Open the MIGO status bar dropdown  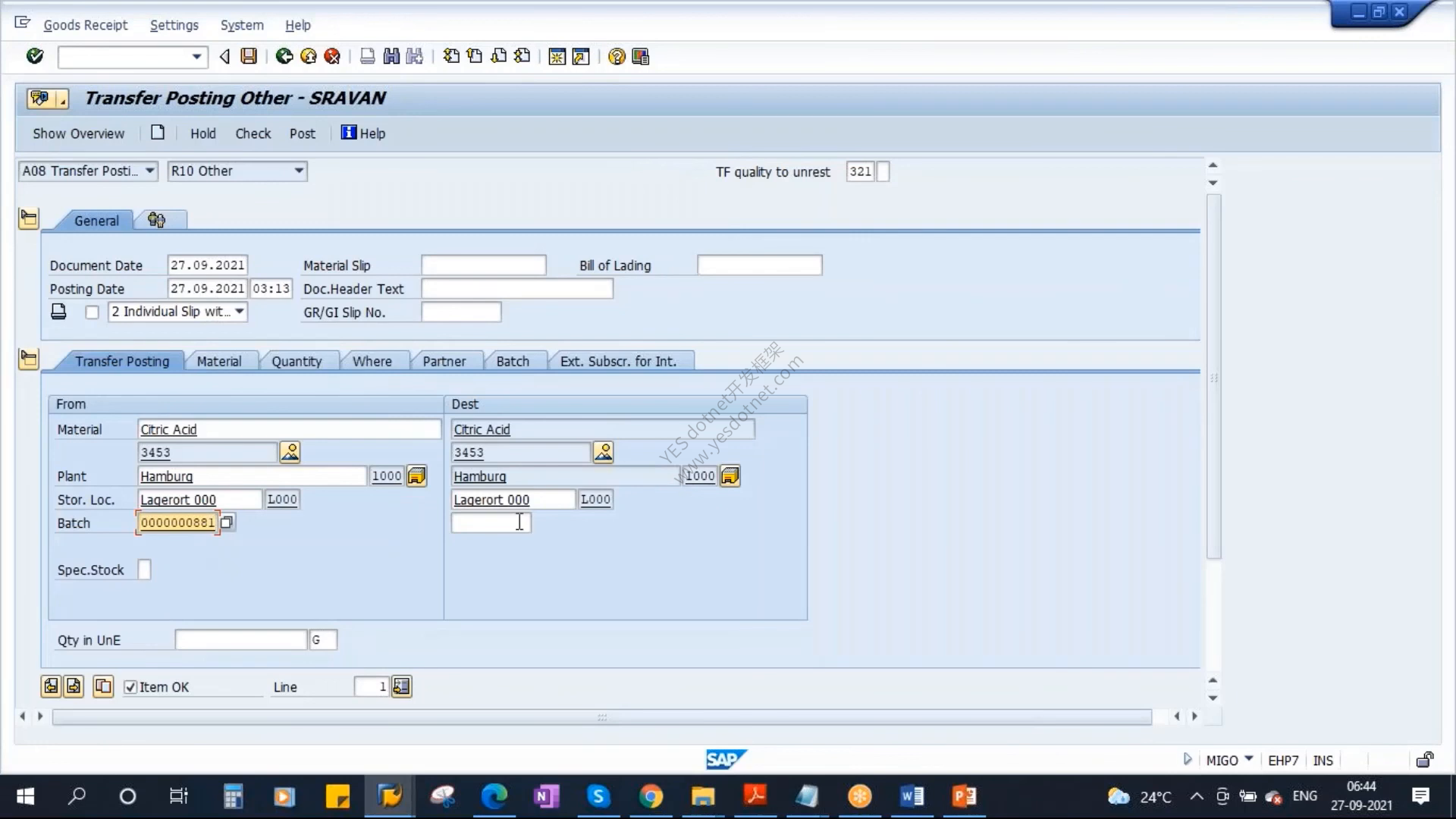1249,759
